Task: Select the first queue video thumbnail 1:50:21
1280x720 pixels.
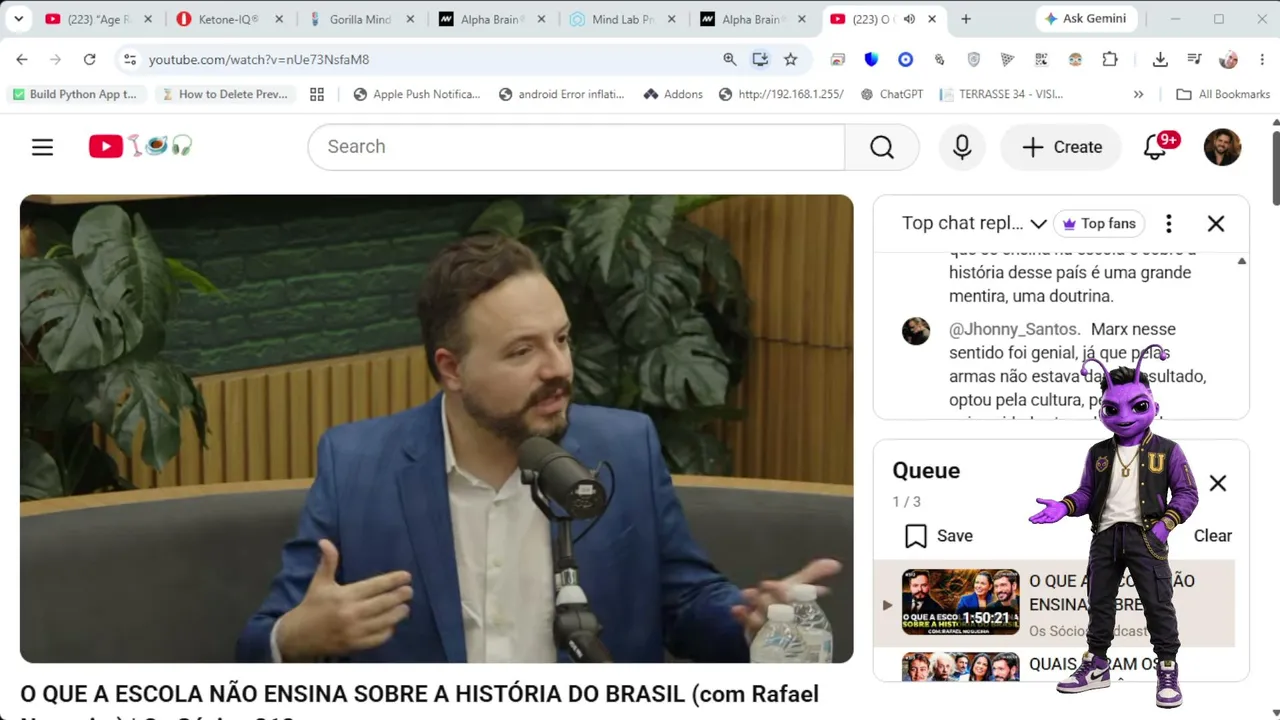Action: (x=960, y=603)
